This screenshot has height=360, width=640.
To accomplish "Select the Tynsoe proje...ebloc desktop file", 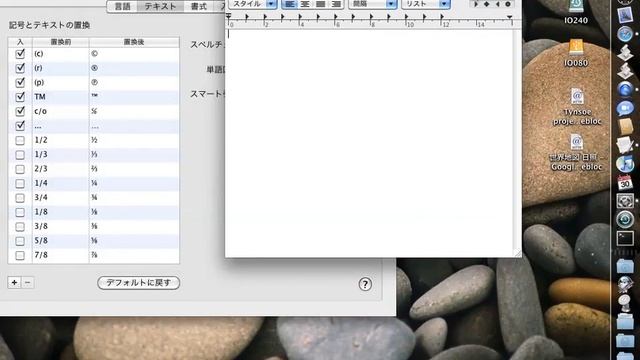I will click(x=577, y=107).
